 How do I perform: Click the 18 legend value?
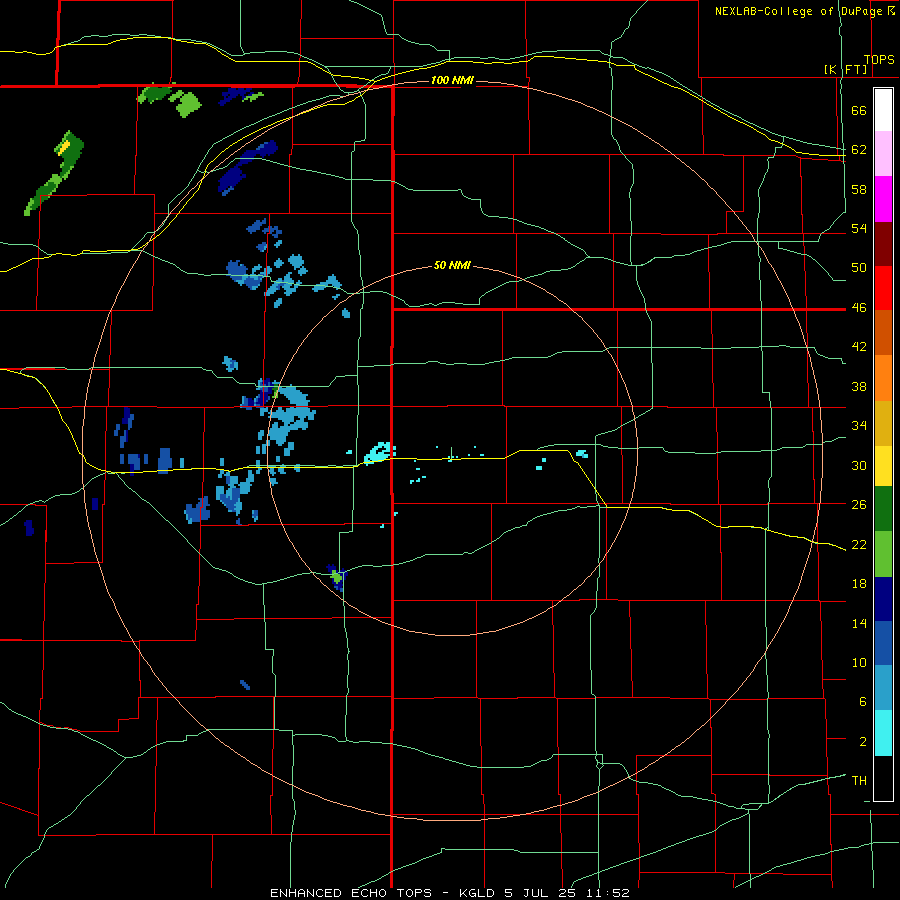[859, 583]
